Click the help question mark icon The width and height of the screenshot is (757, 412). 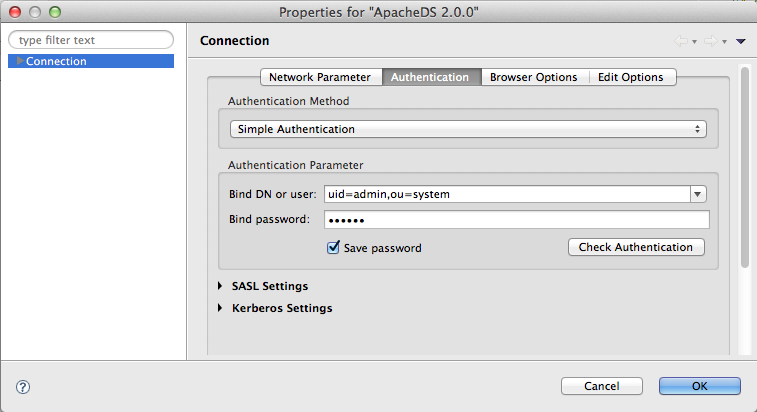tap(23, 386)
